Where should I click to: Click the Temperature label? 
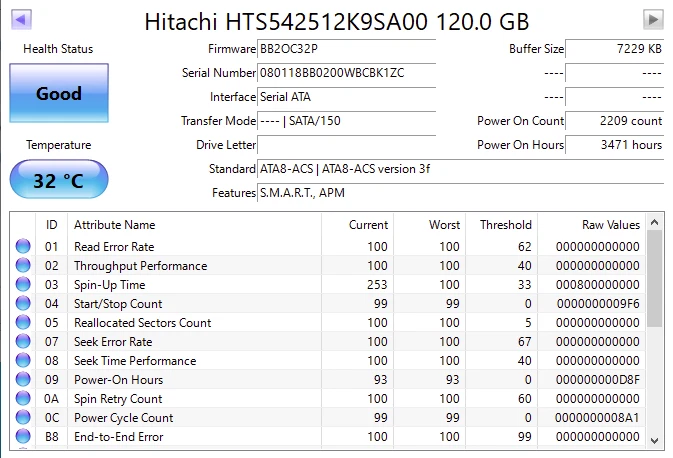[x=58, y=145]
